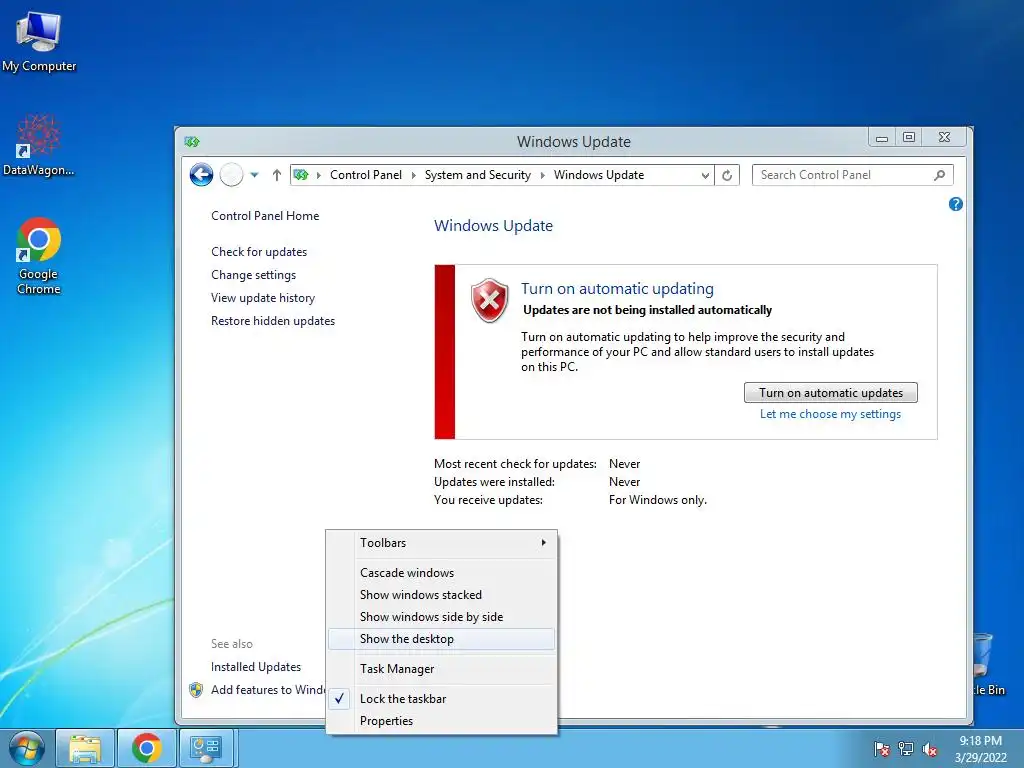Click the network tray icon
This screenshot has width=1024, height=768.
[906, 749]
